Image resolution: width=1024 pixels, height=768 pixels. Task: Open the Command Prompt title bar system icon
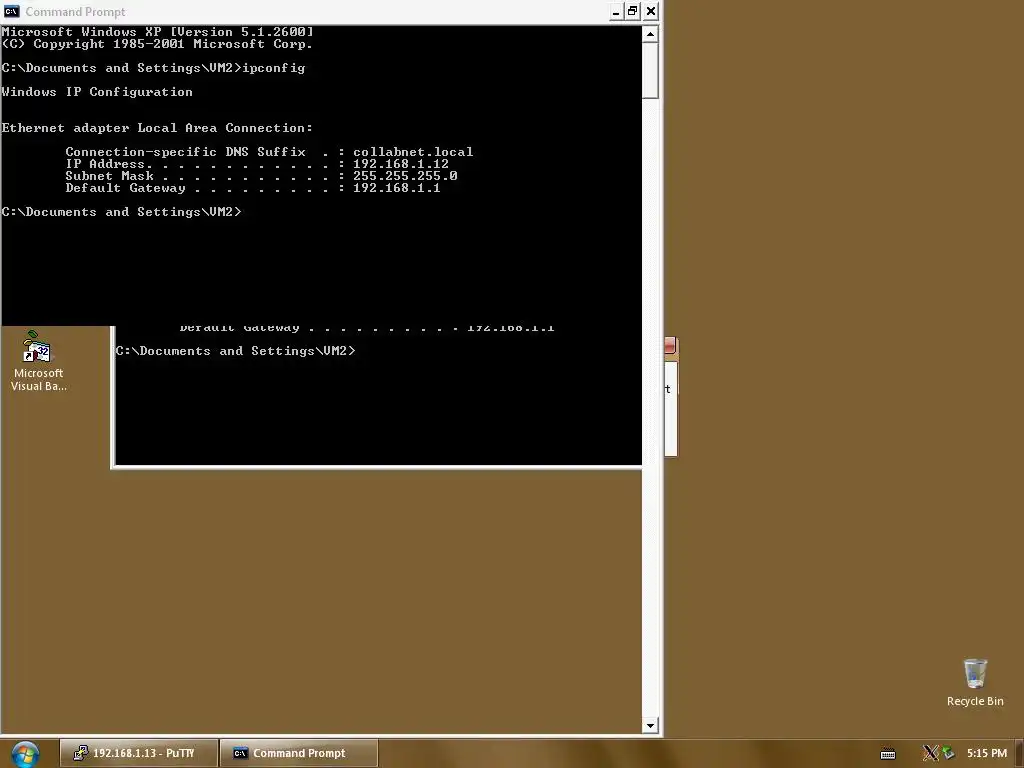(x=12, y=11)
